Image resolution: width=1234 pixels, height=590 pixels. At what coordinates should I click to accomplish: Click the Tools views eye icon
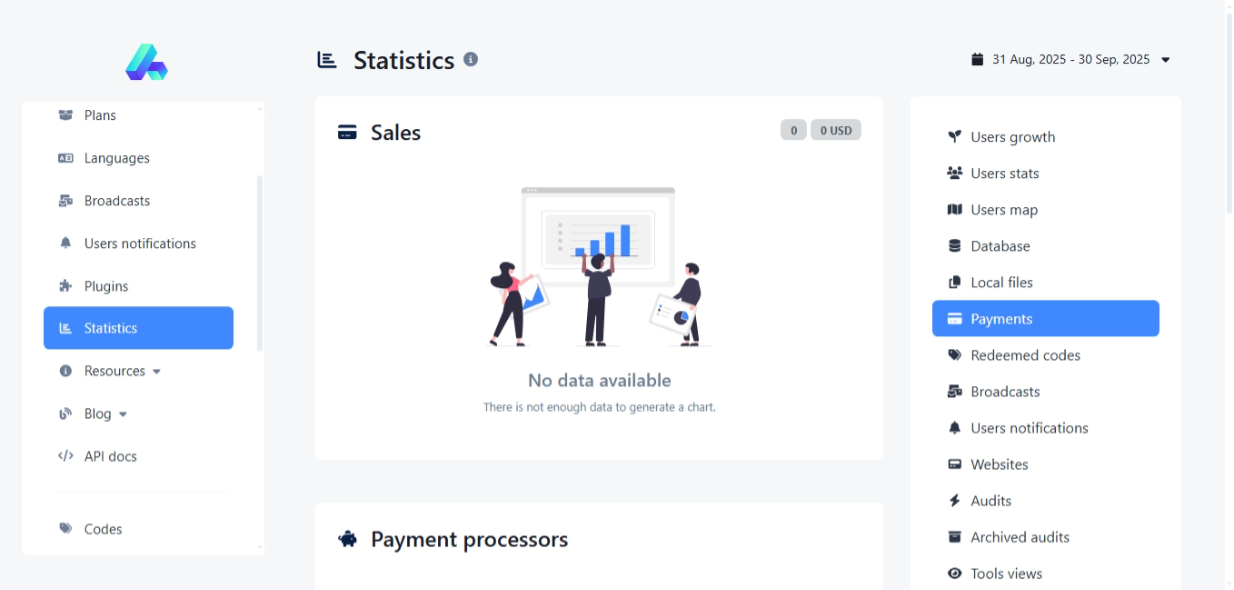[x=954, y=574]
